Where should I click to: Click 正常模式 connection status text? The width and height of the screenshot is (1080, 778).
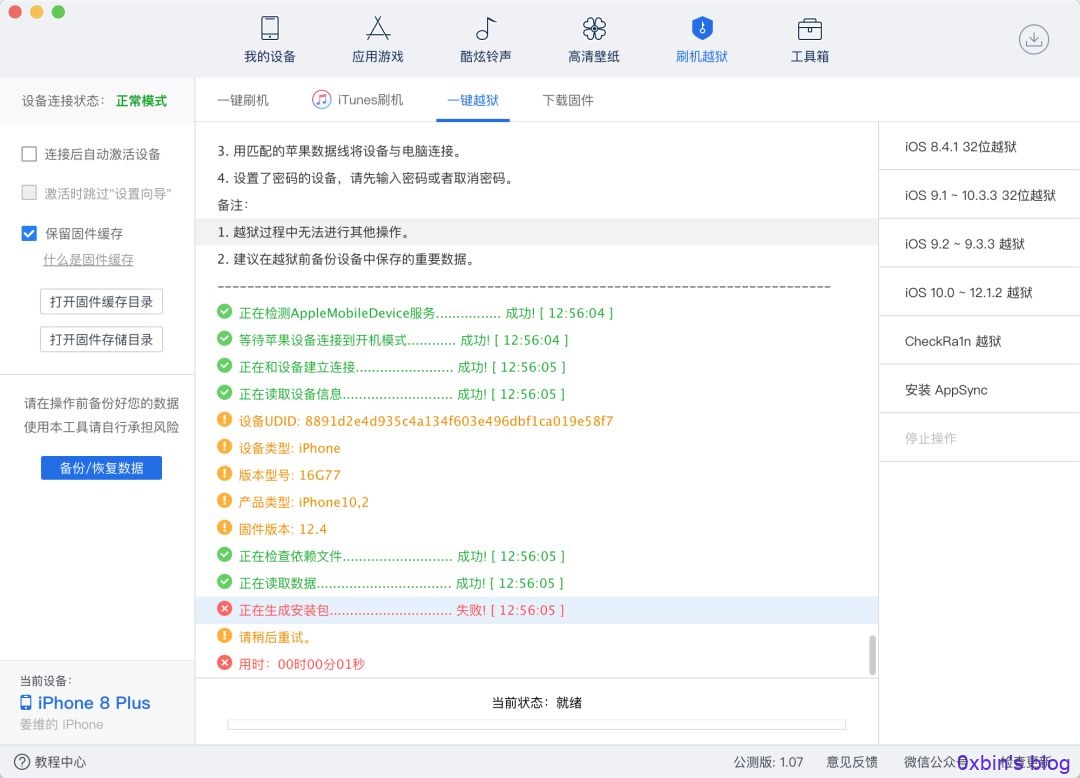[141, 101]
